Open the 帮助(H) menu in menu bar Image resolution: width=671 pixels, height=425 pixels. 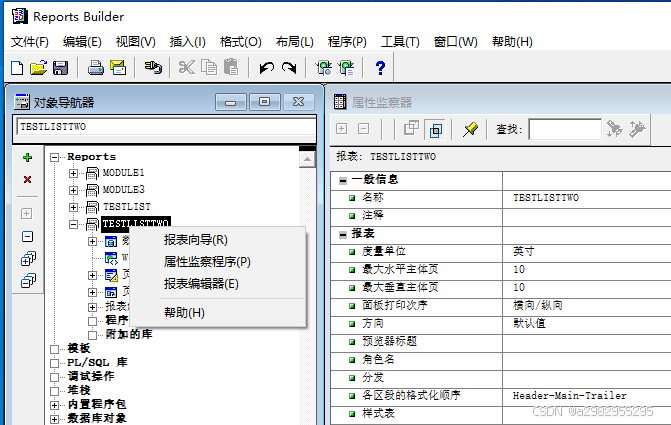512,42
